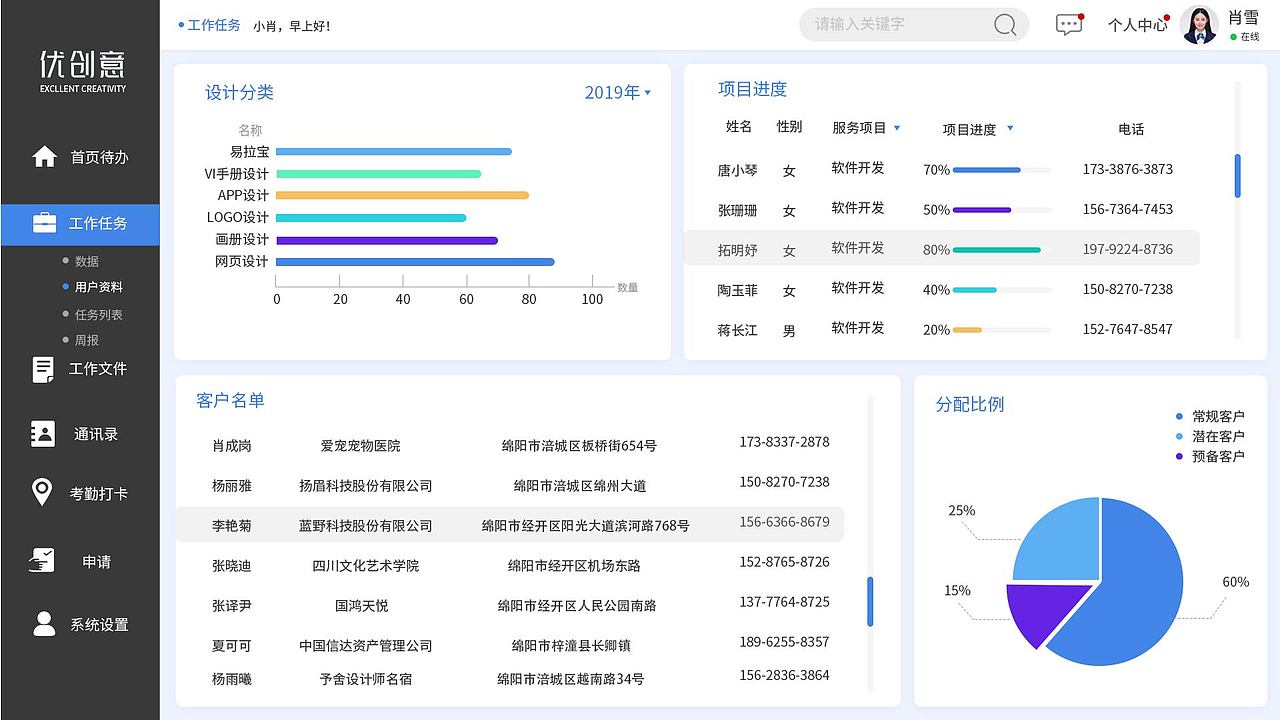Click the 常规客户 legend item
The image size is (1280, 720).
[x=1210, y=416]
